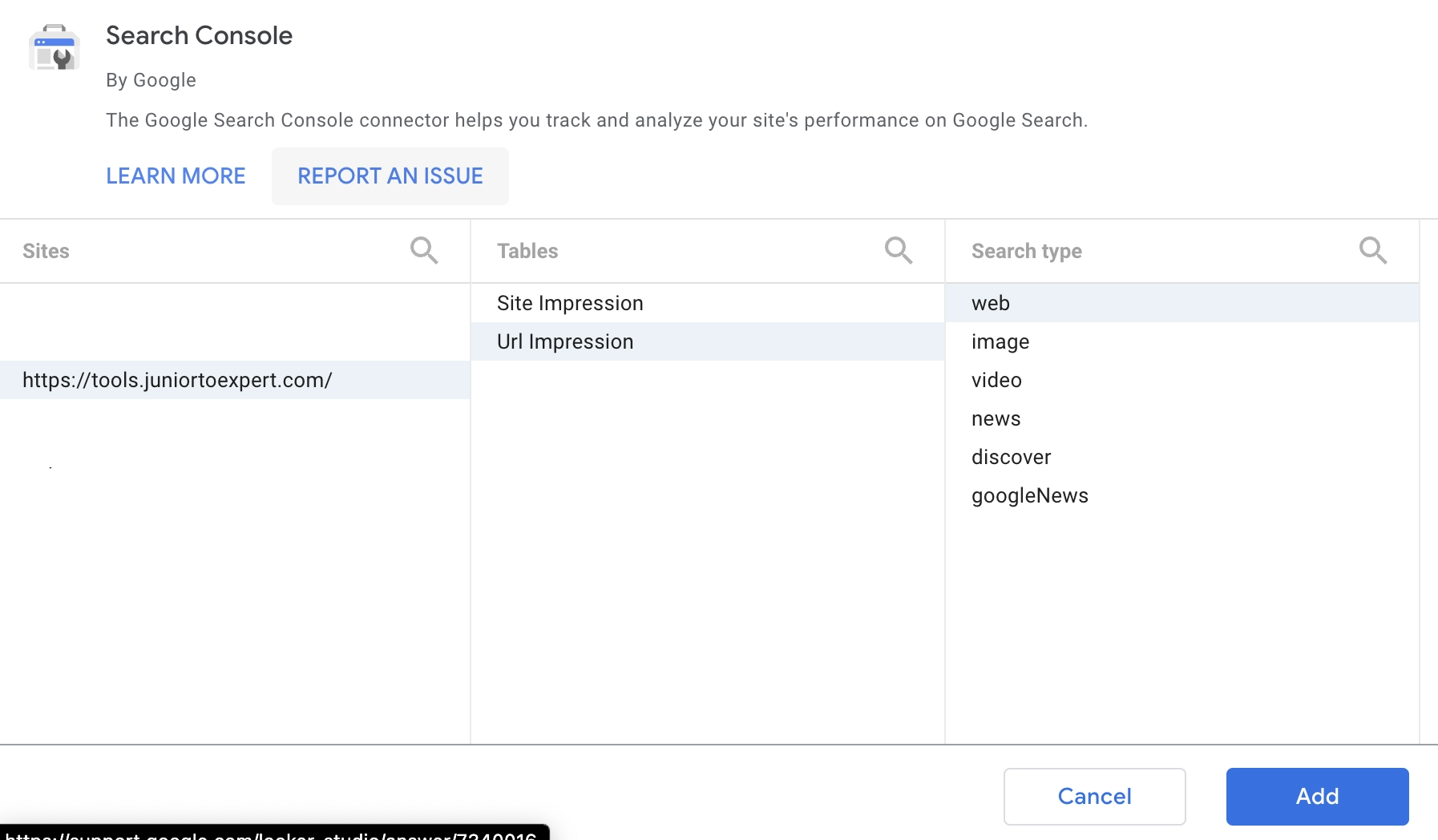Click the Search Console connector logo icon

click(55, 47)
